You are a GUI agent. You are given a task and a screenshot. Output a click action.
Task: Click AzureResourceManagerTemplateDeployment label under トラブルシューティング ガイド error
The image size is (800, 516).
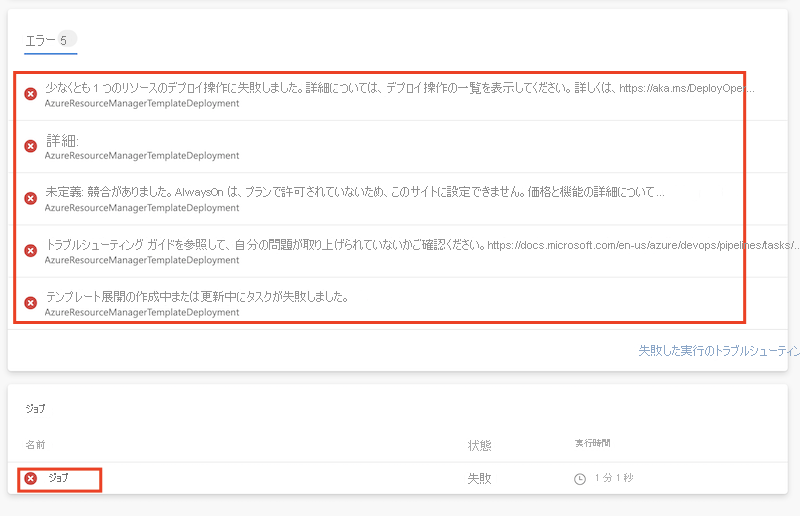(142, 260)
